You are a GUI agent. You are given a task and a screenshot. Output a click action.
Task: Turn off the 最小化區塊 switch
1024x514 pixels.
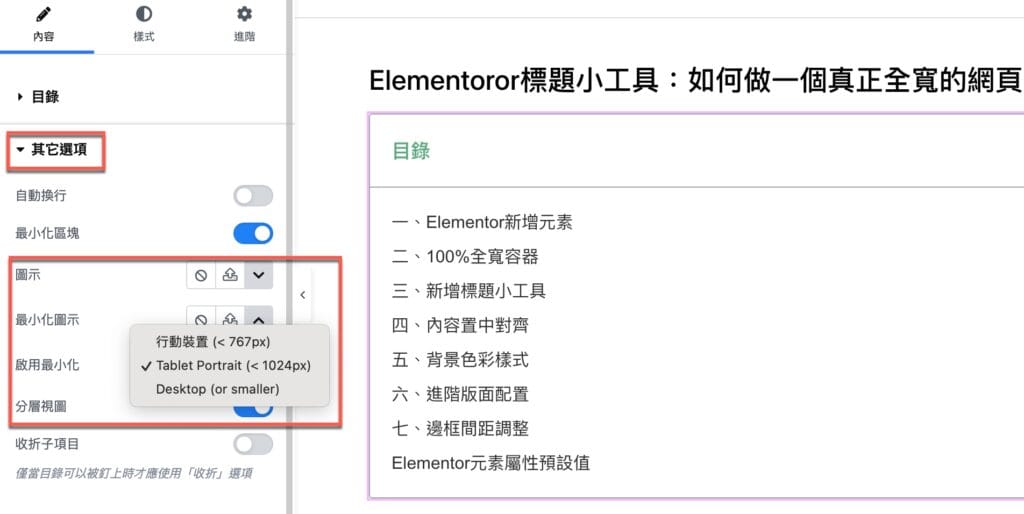pyautogui.click(x=253, y=233)
